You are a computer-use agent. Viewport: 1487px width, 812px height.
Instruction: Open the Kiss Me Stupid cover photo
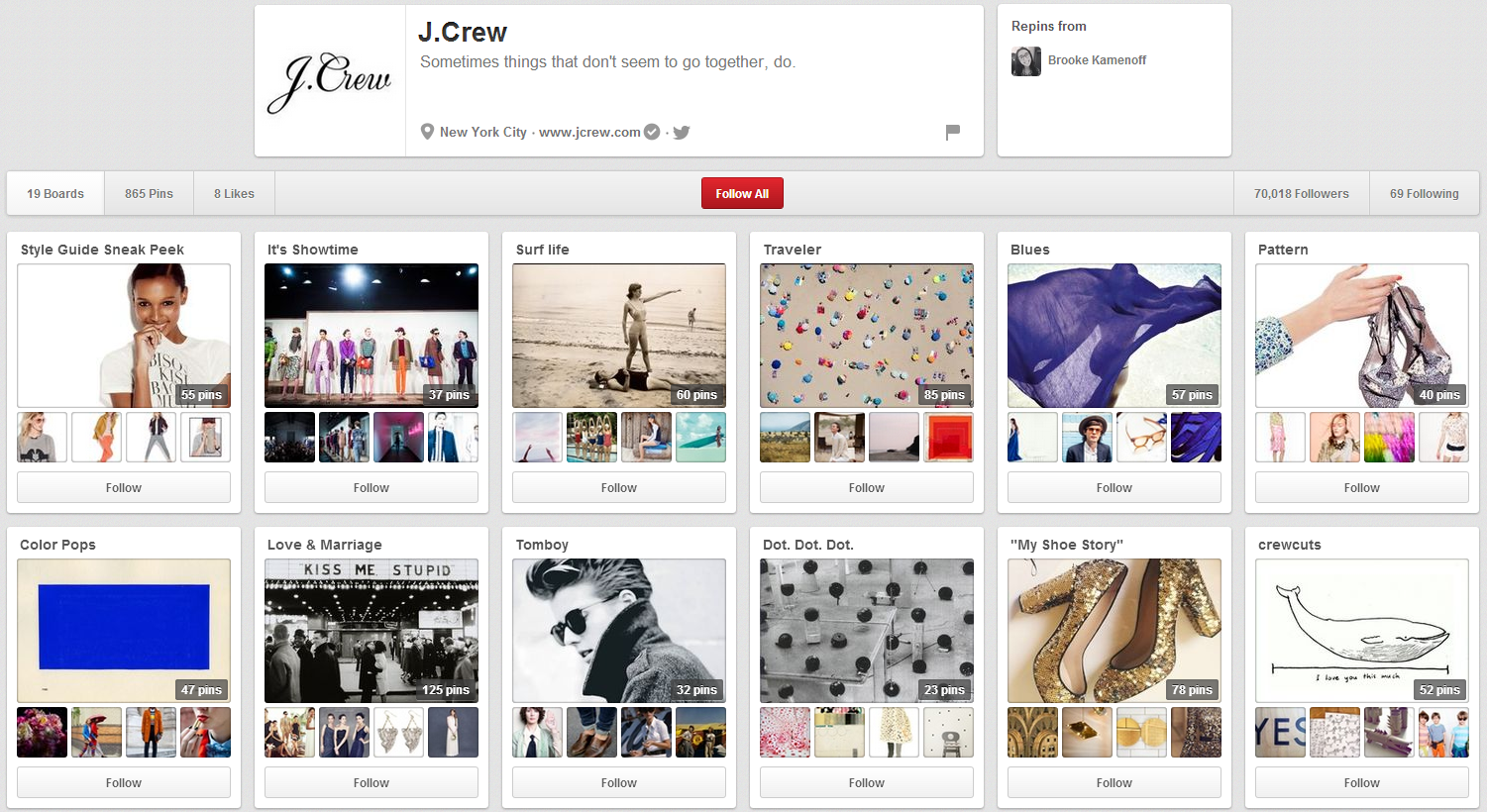[372, 631]
